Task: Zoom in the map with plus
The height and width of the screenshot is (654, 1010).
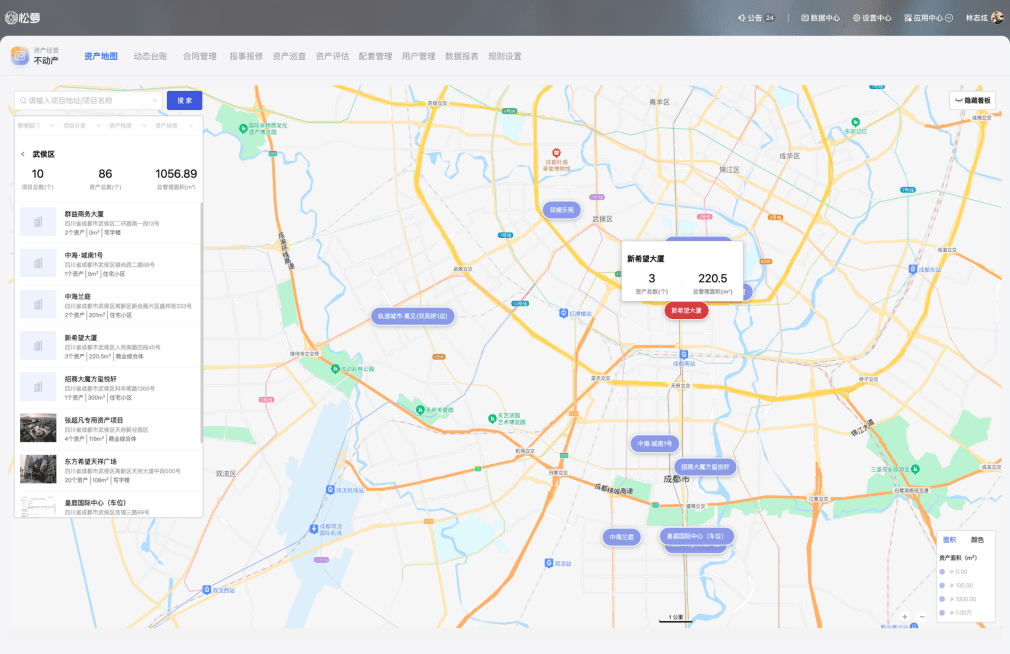Action: coord(904,617)
